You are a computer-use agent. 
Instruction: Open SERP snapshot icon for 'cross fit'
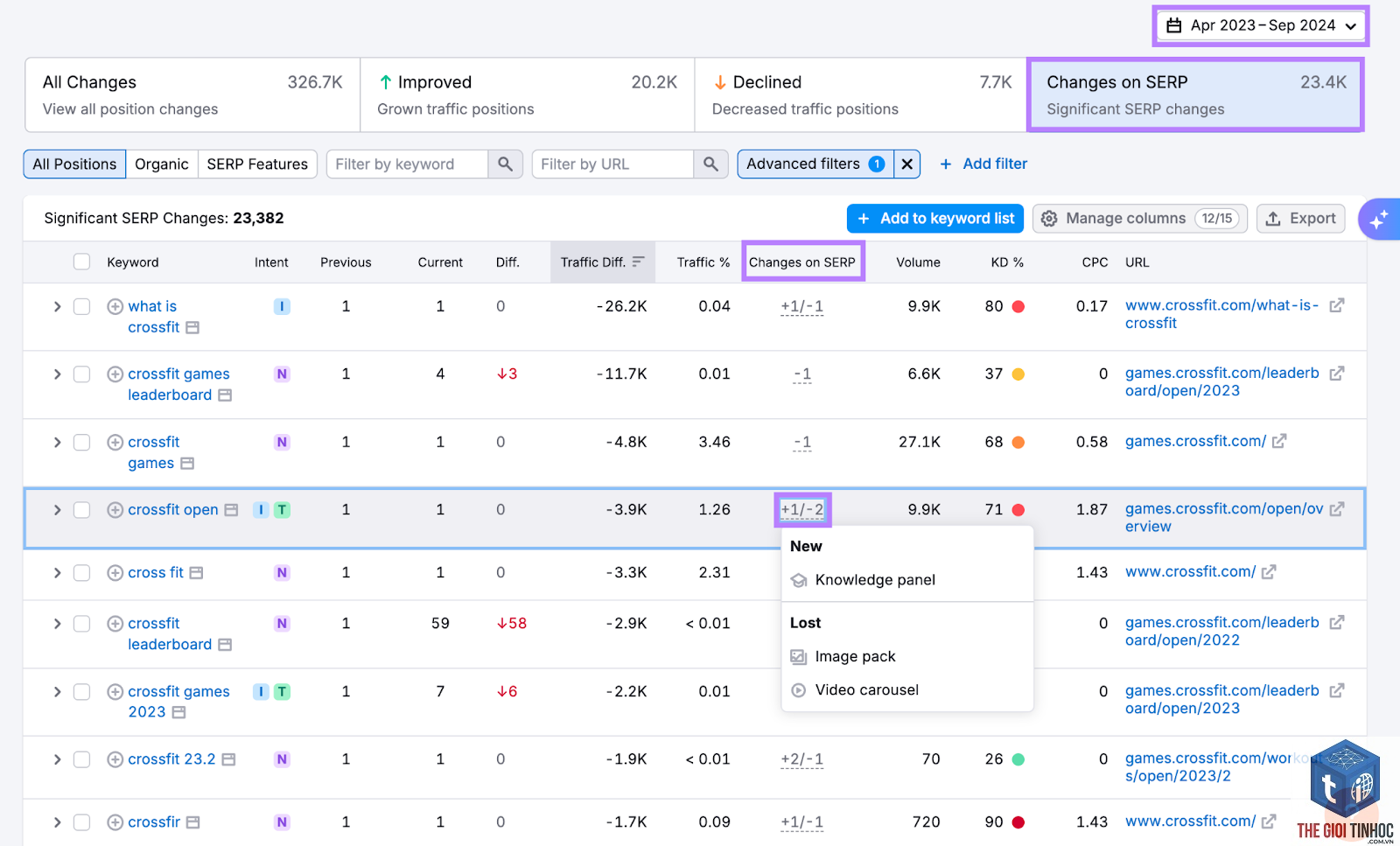click(x=196, y=573)
